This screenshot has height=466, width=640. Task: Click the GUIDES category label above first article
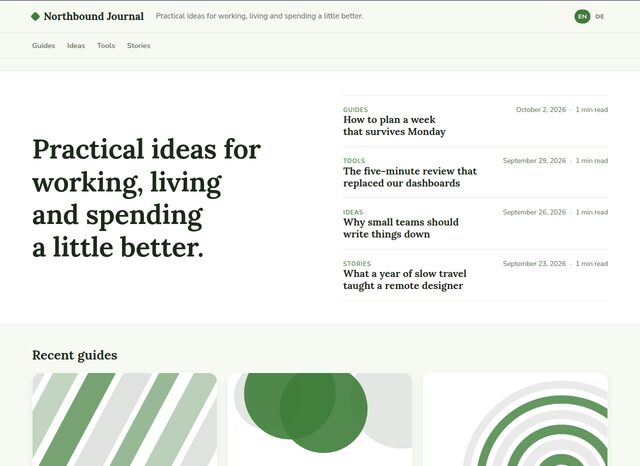click(x=356, y=109)
